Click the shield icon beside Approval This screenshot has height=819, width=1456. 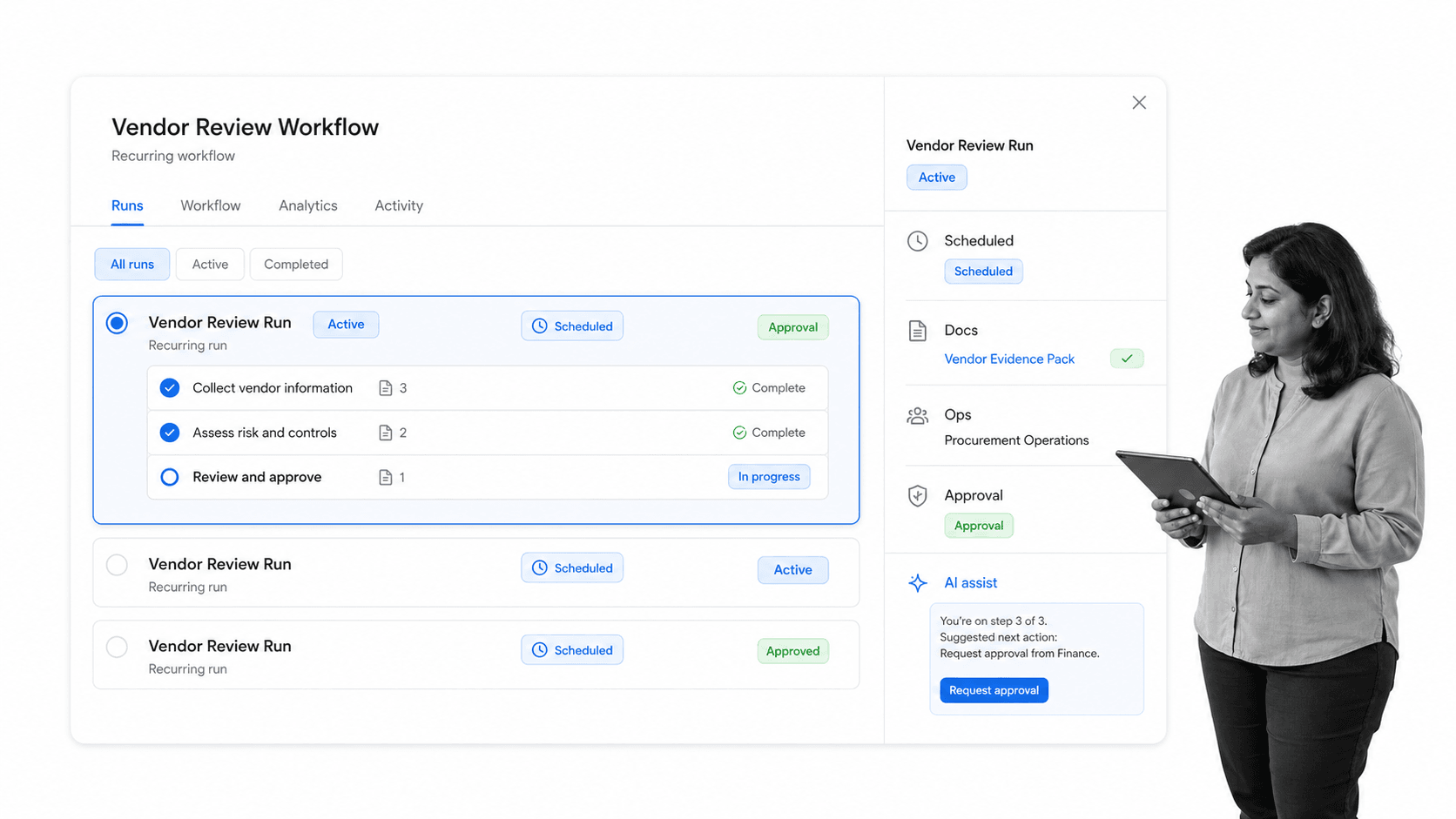click(x=918, y=496)
